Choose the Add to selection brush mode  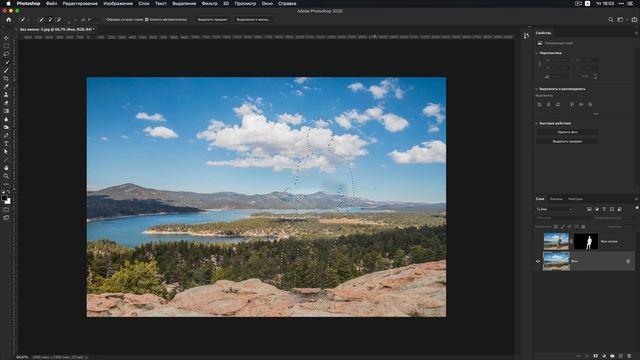tap(50, 20)
